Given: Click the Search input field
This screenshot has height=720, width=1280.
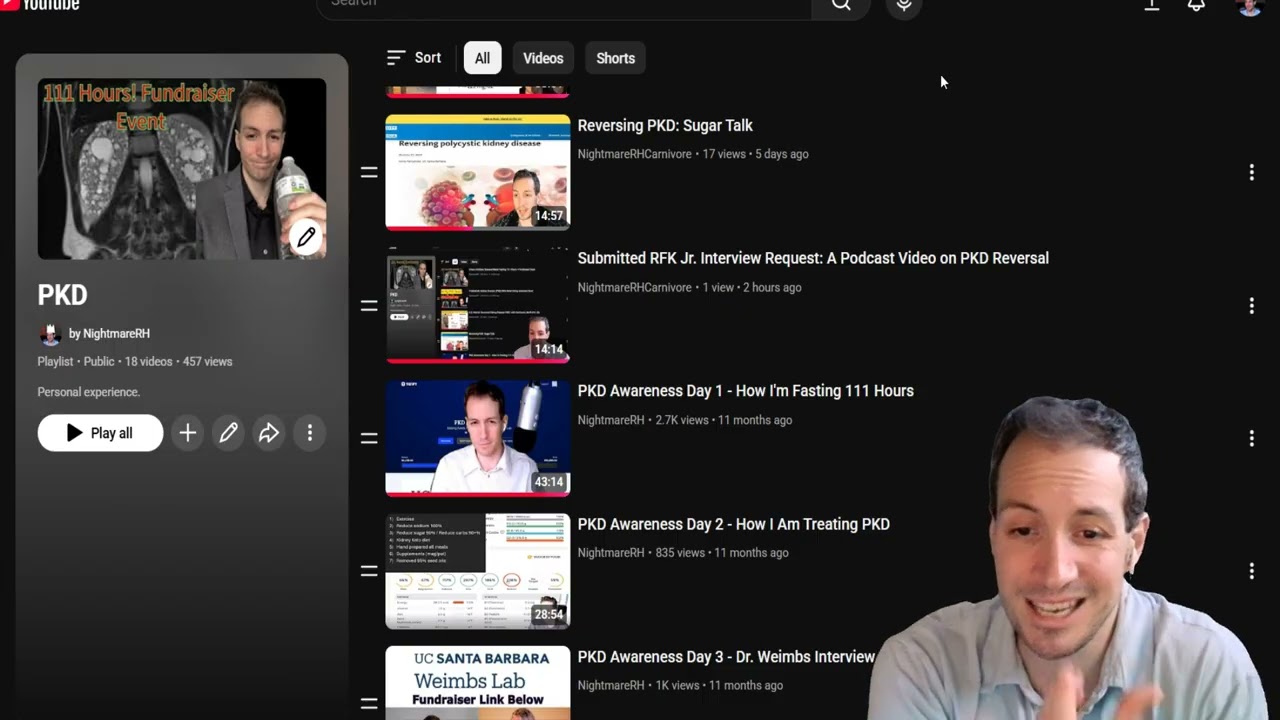Looking at the screenshot, I should click(x=564, y=5).
